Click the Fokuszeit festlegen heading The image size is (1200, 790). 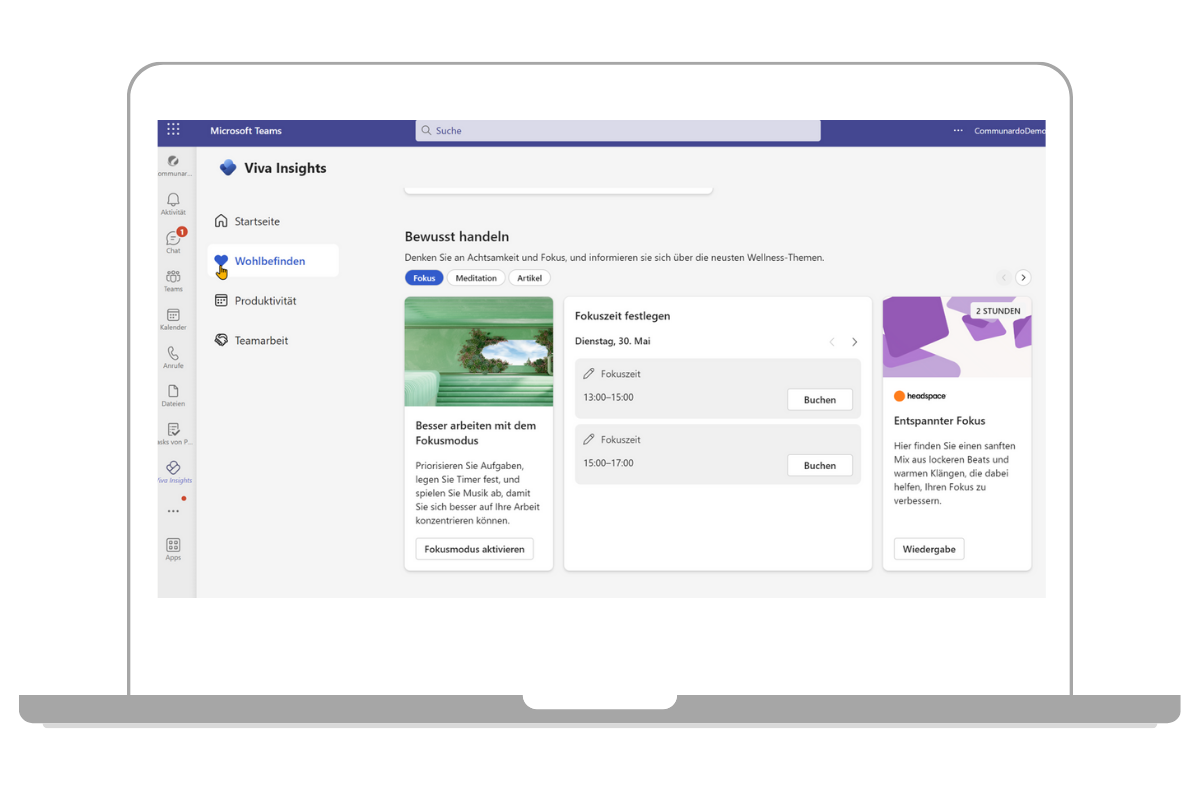tap(623, 316)
